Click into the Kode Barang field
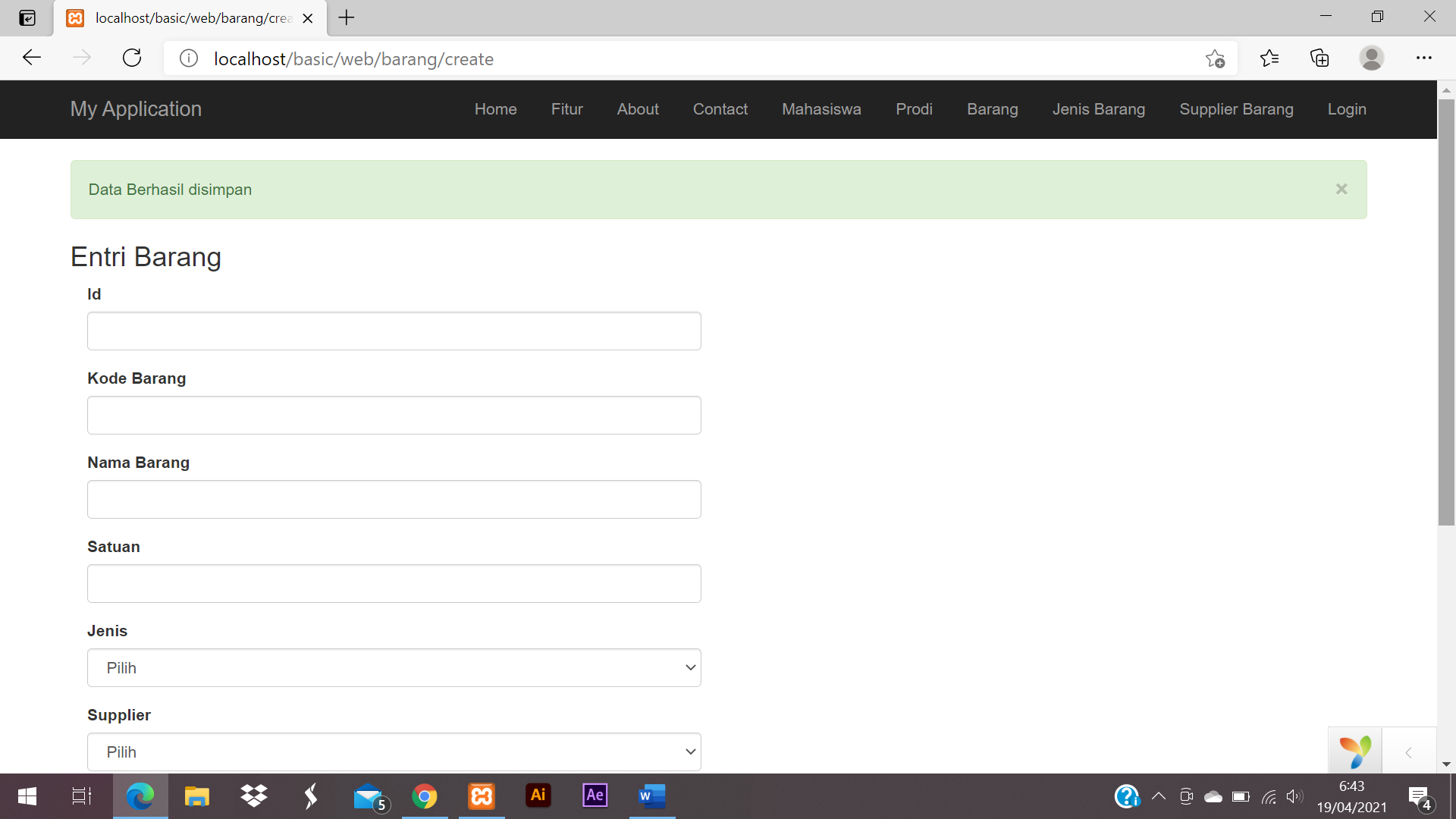This screenshot has width=1456, height=819. click(x=394, y=415)
